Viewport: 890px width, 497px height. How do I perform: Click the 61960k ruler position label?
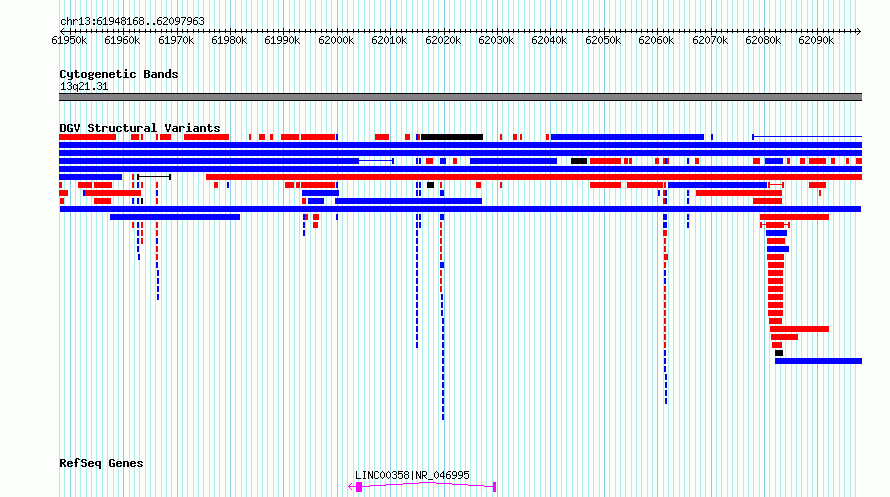click(122, 41)
